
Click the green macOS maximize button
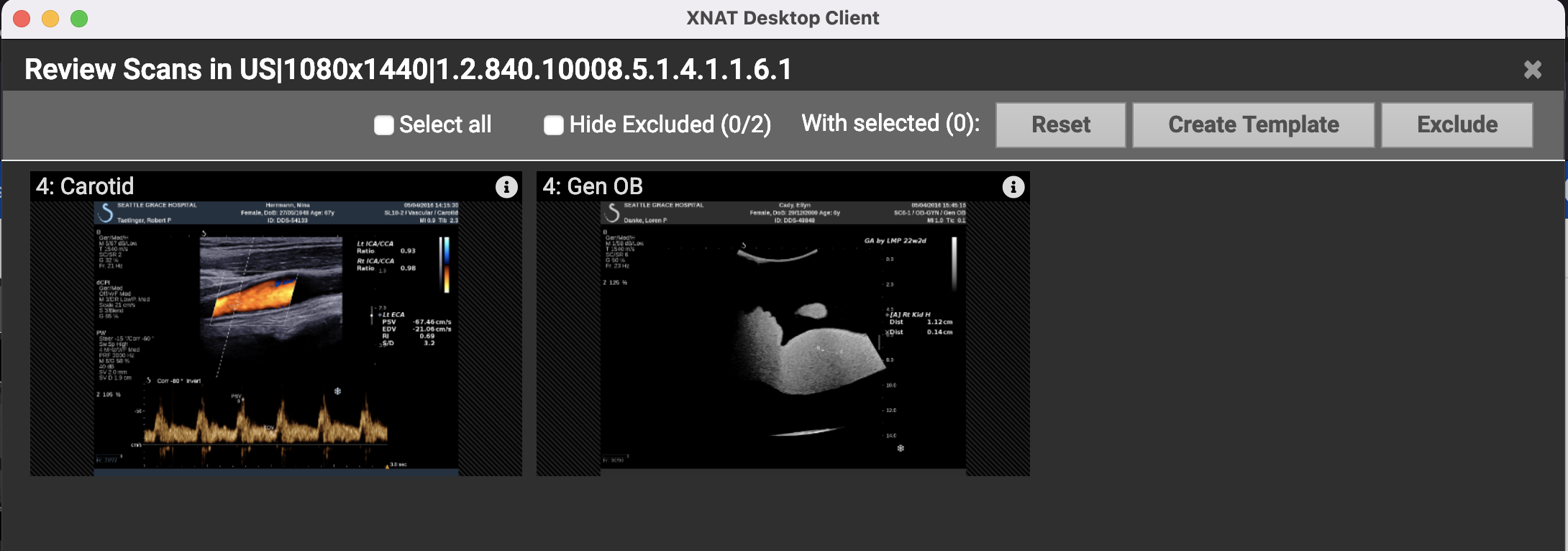pos(79,19)
